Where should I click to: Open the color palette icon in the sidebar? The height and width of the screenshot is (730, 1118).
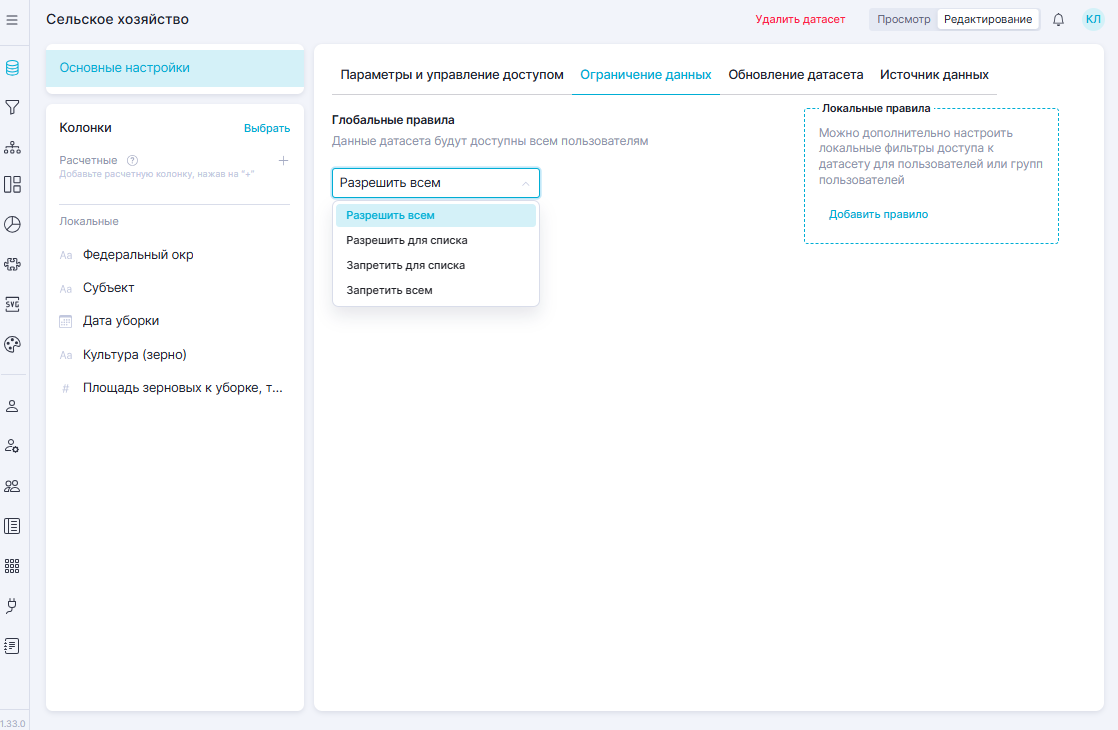click(12, 344)
